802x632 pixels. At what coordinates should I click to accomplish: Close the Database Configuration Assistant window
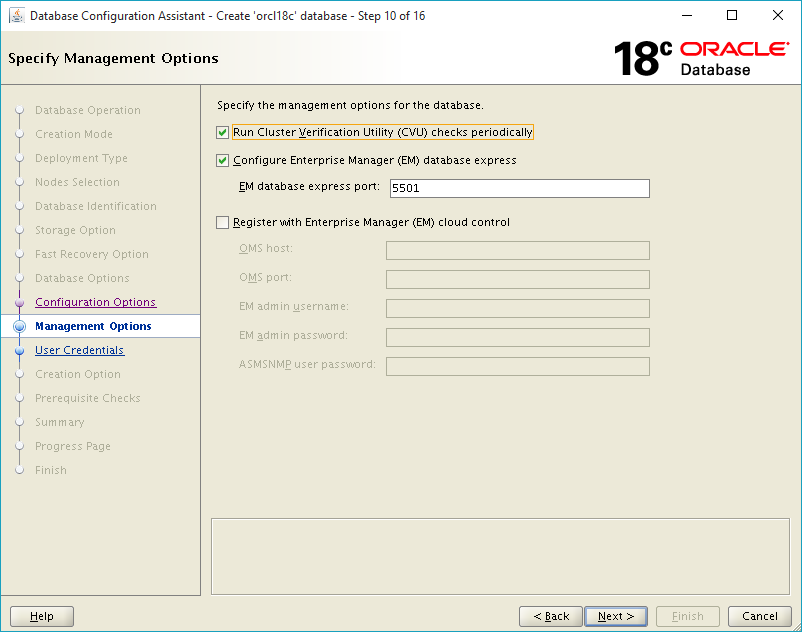(777, 15)
